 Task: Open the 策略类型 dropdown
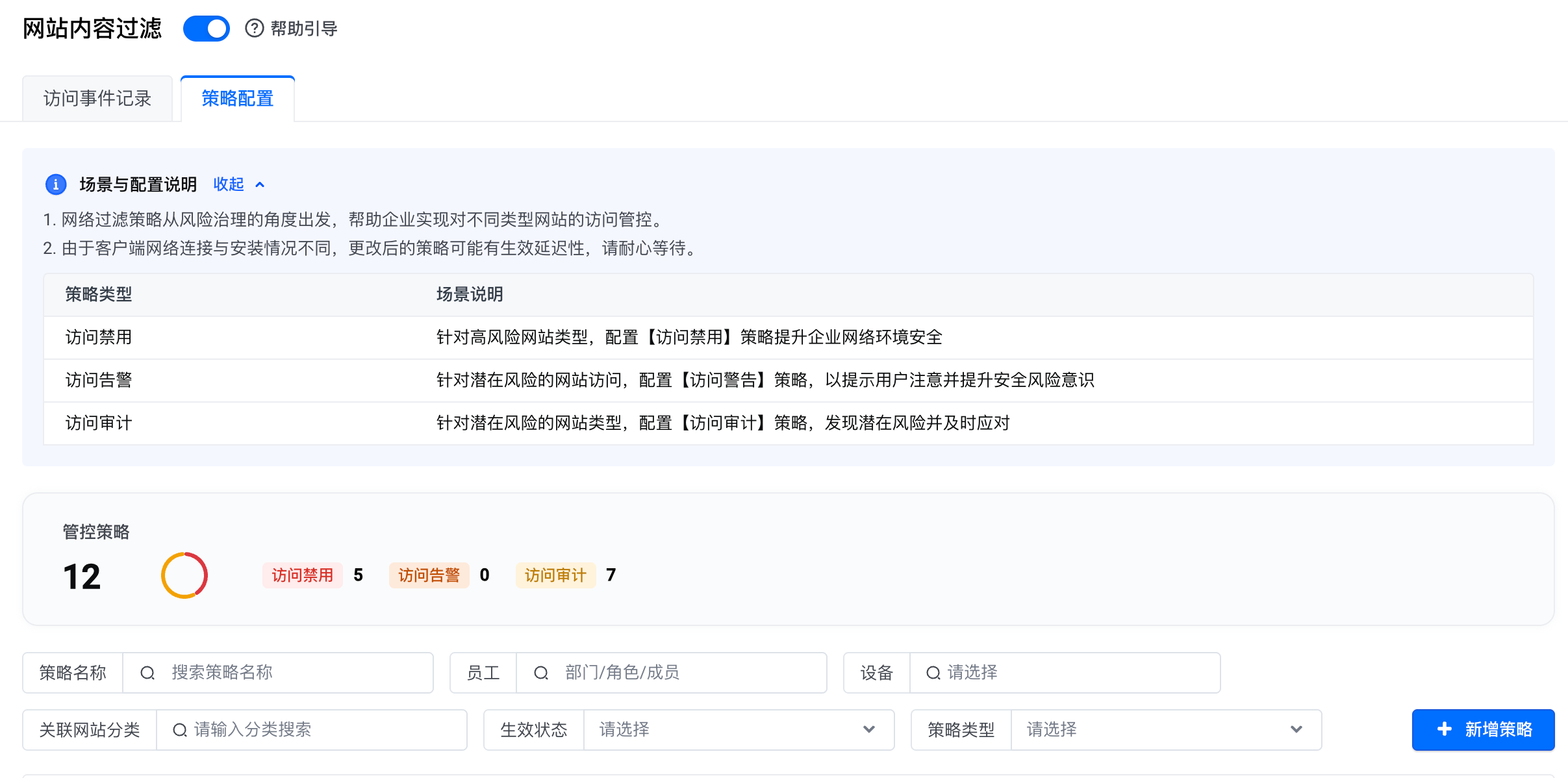pyautogui.click(x=1166, y=730)
